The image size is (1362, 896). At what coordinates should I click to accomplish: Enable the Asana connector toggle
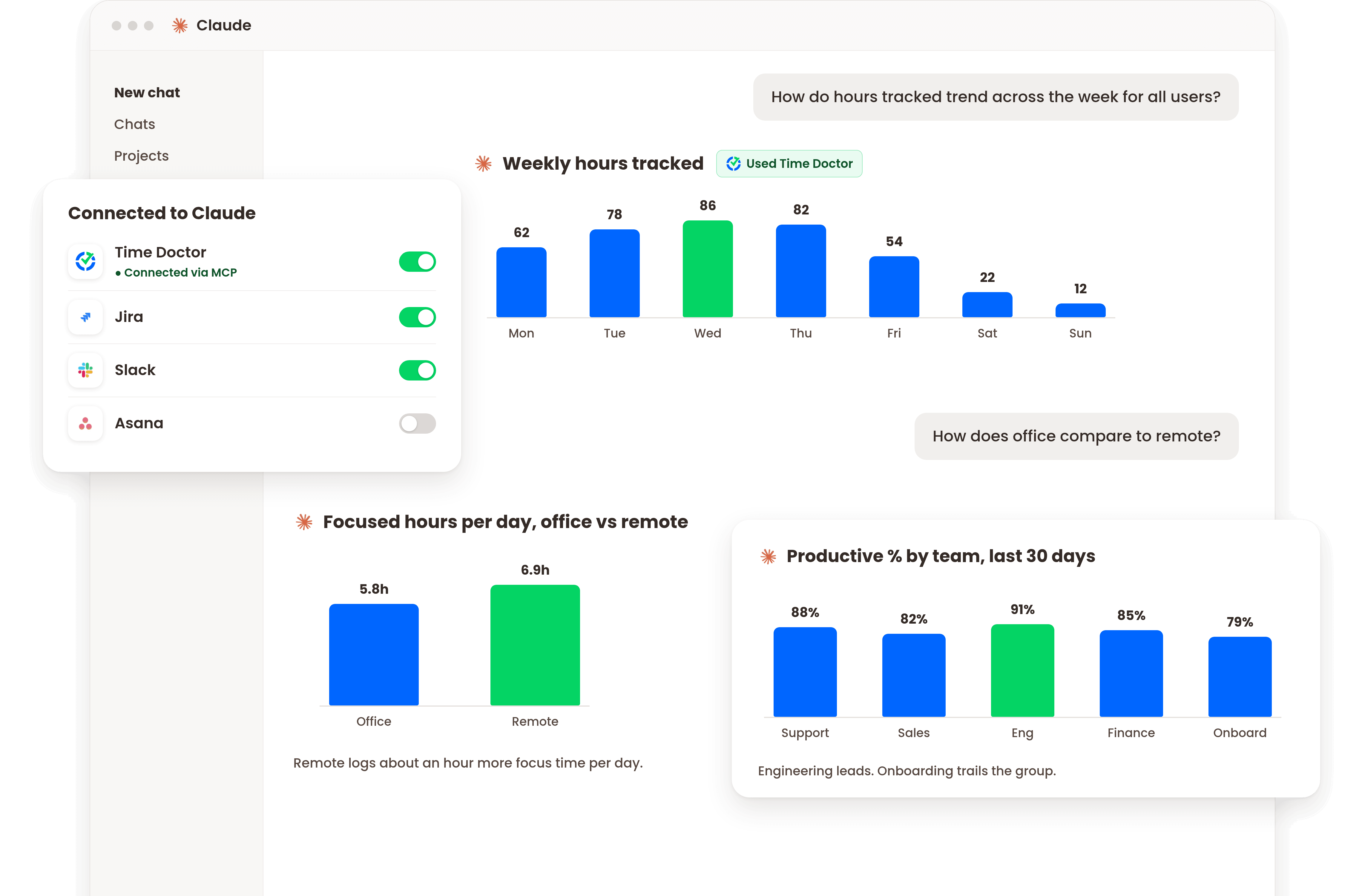click(417, 424)
